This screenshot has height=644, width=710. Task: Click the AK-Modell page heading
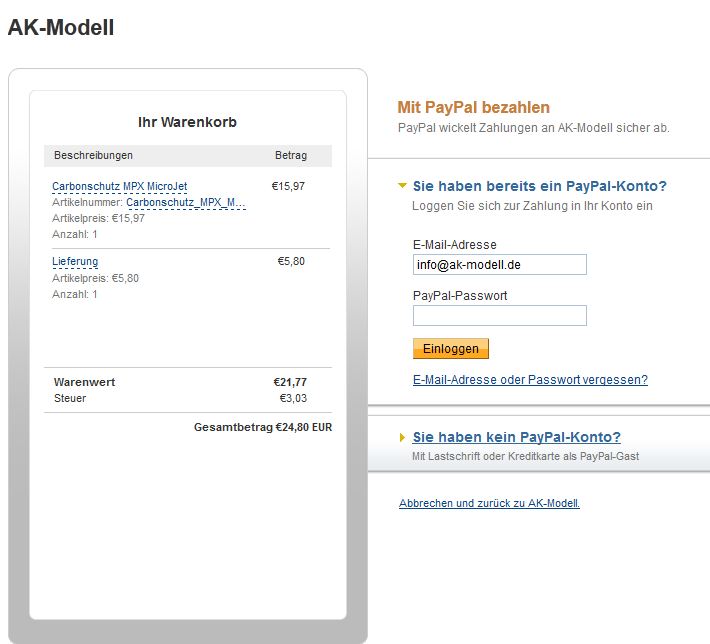pyautogui.click(x=61, y=28)
